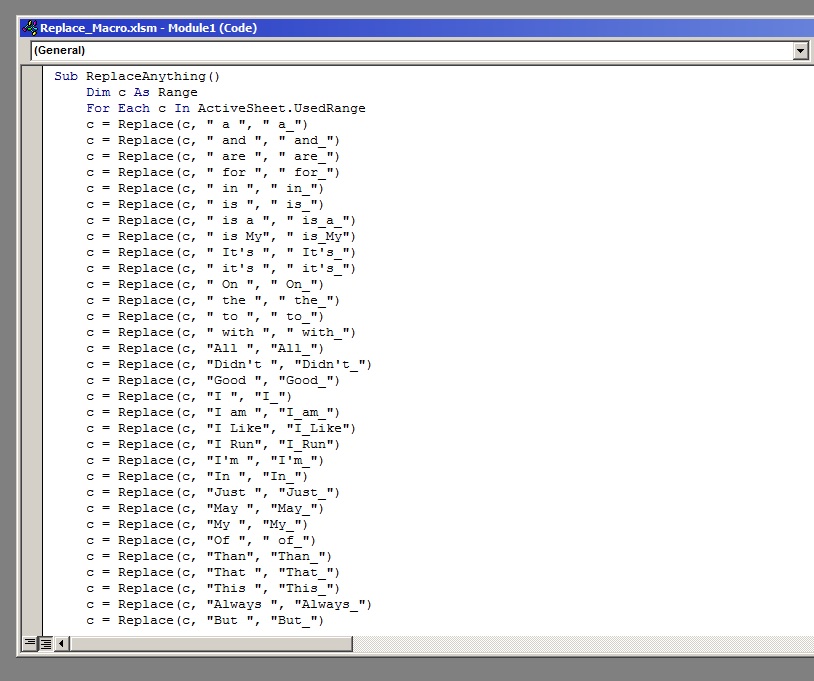814x681 pixels.
Task: Click the Replace line with "Just "
Action: (213, 493)
